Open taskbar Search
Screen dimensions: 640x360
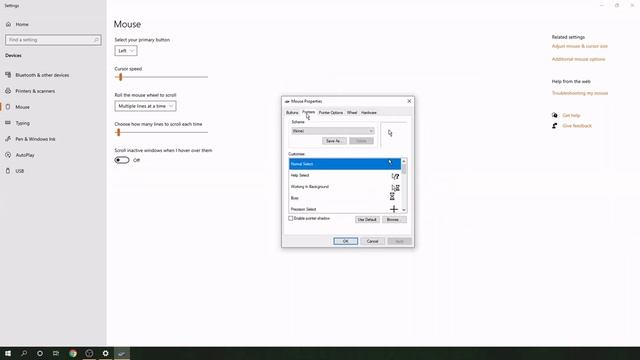pos(24,353)
